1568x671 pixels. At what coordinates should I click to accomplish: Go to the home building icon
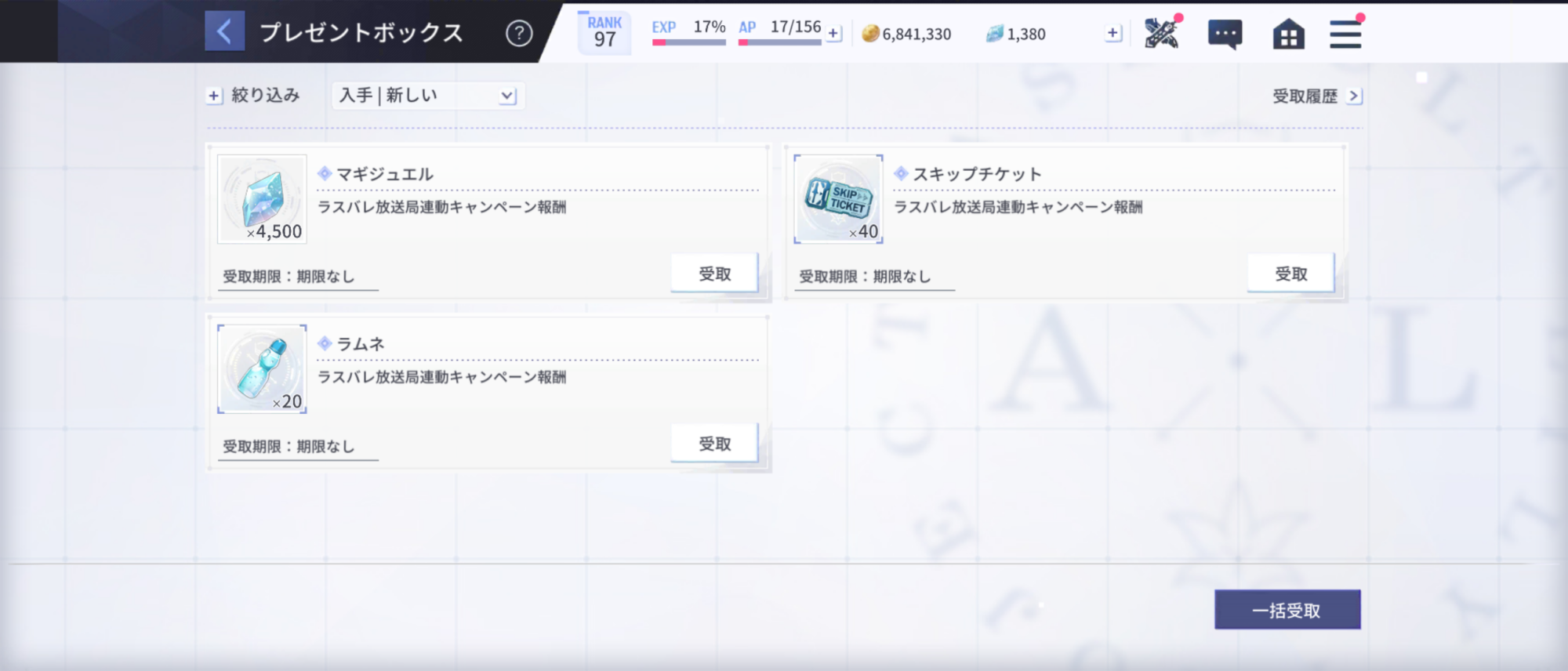pos(1288,34)
